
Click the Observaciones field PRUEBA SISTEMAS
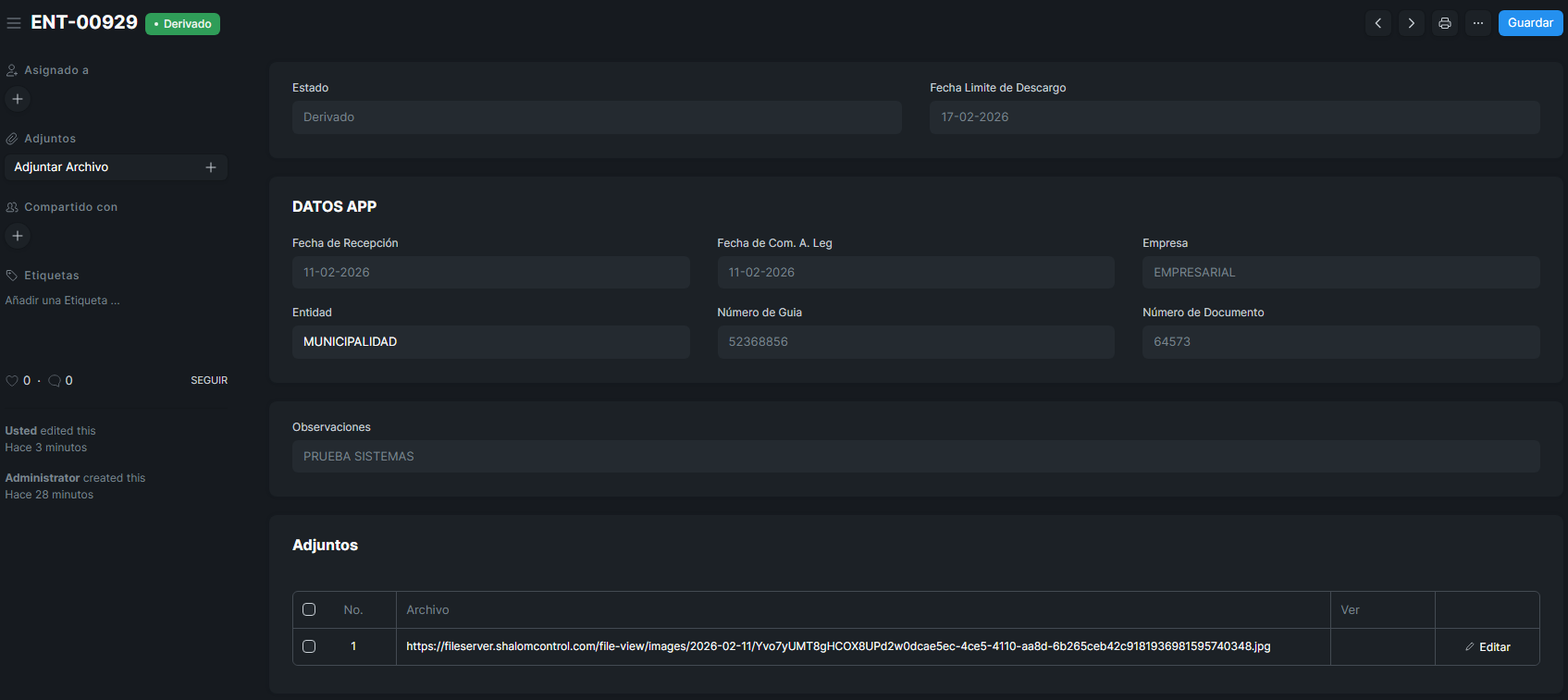tap(915, 457)
